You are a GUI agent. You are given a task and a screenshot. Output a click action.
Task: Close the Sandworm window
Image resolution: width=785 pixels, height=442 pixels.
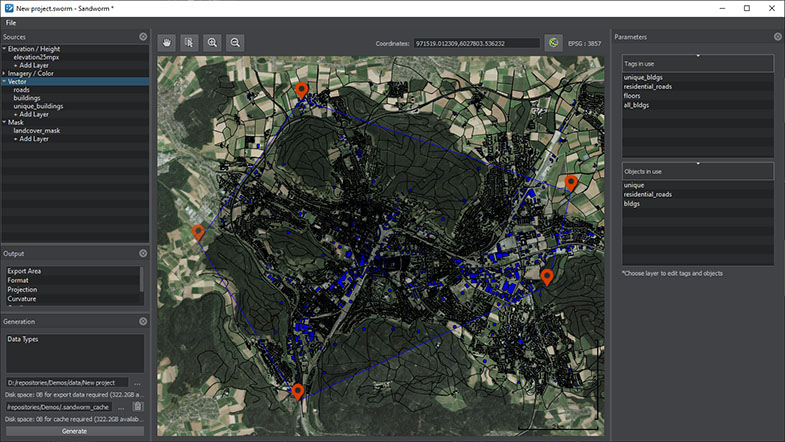772,8
